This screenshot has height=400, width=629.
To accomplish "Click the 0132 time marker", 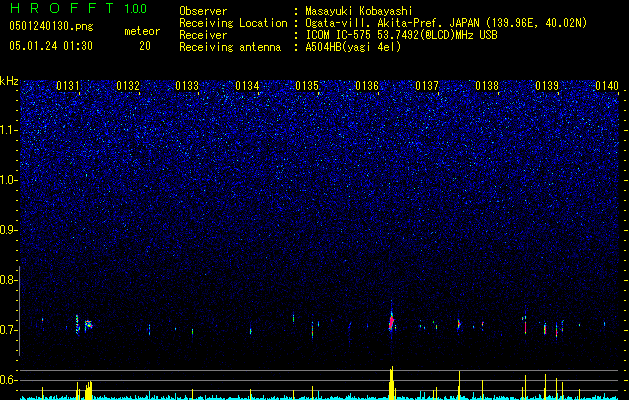I will 128,86.
